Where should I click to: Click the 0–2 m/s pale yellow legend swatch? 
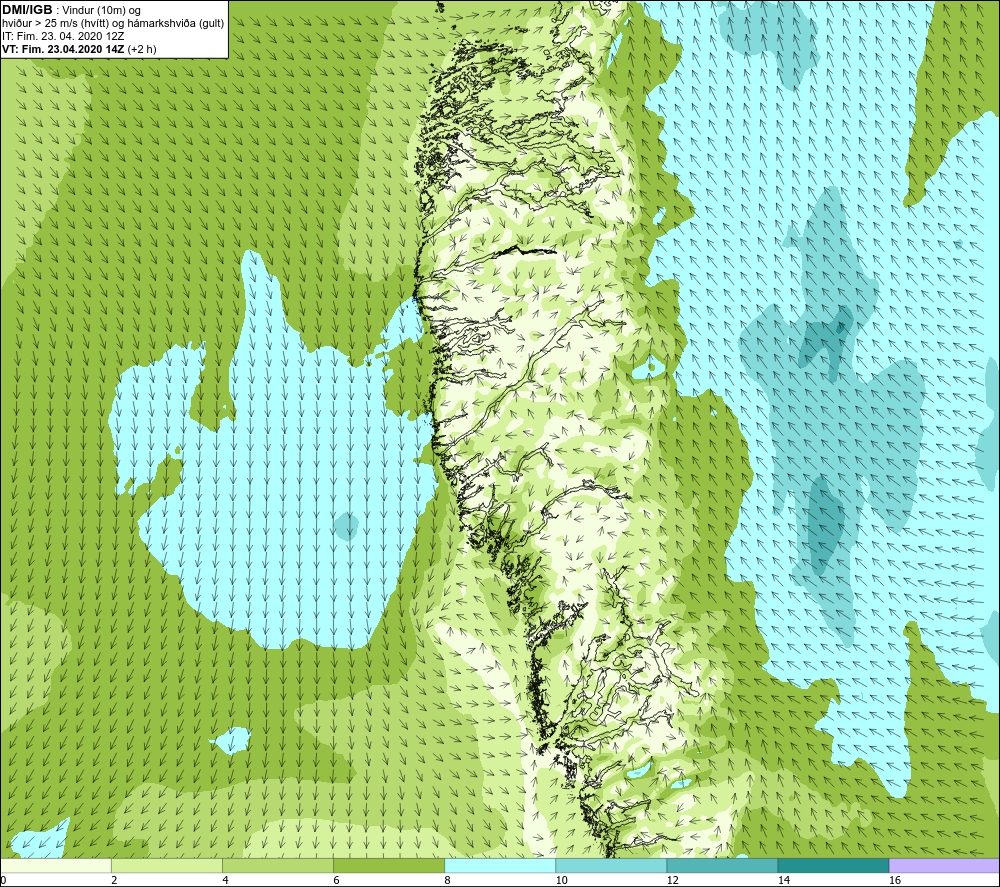click(55, 865)
